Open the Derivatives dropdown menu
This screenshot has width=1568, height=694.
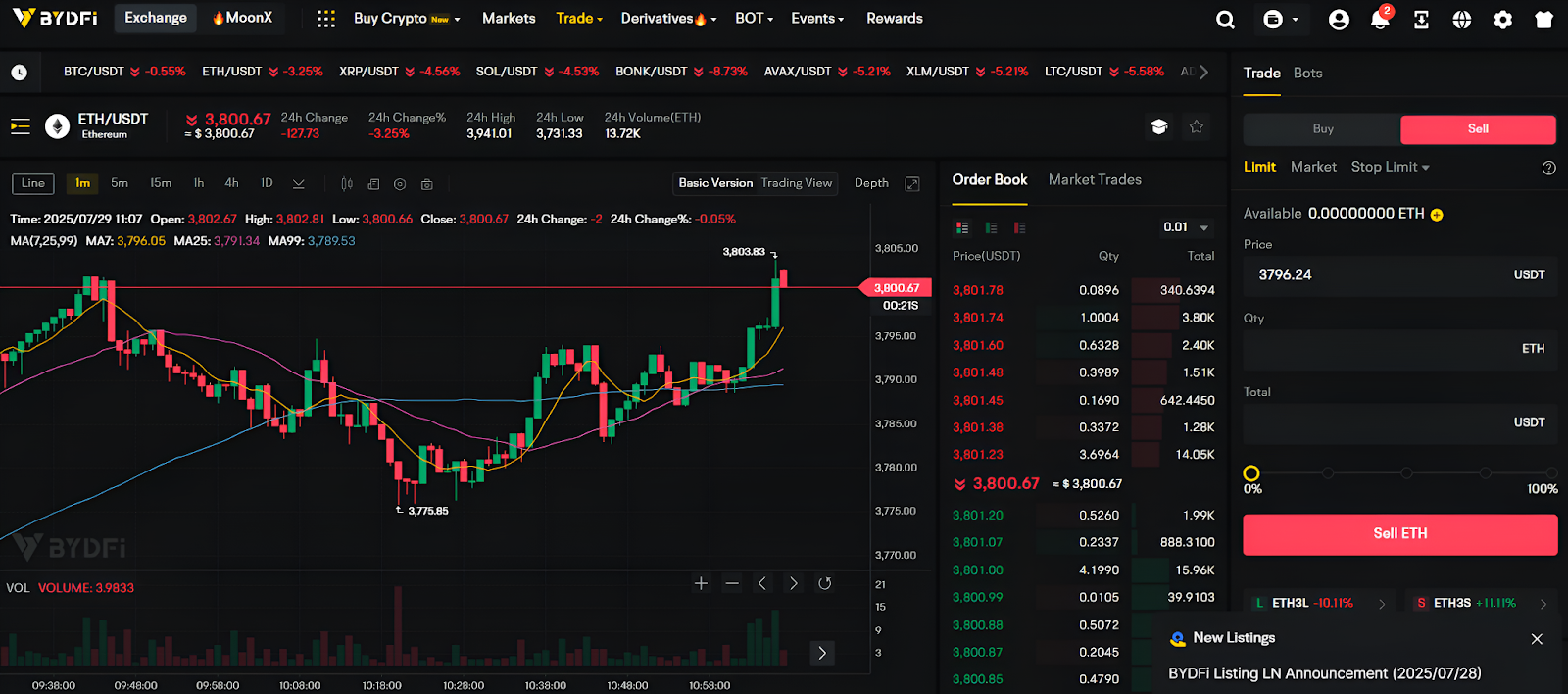click(x=668, y=19)
